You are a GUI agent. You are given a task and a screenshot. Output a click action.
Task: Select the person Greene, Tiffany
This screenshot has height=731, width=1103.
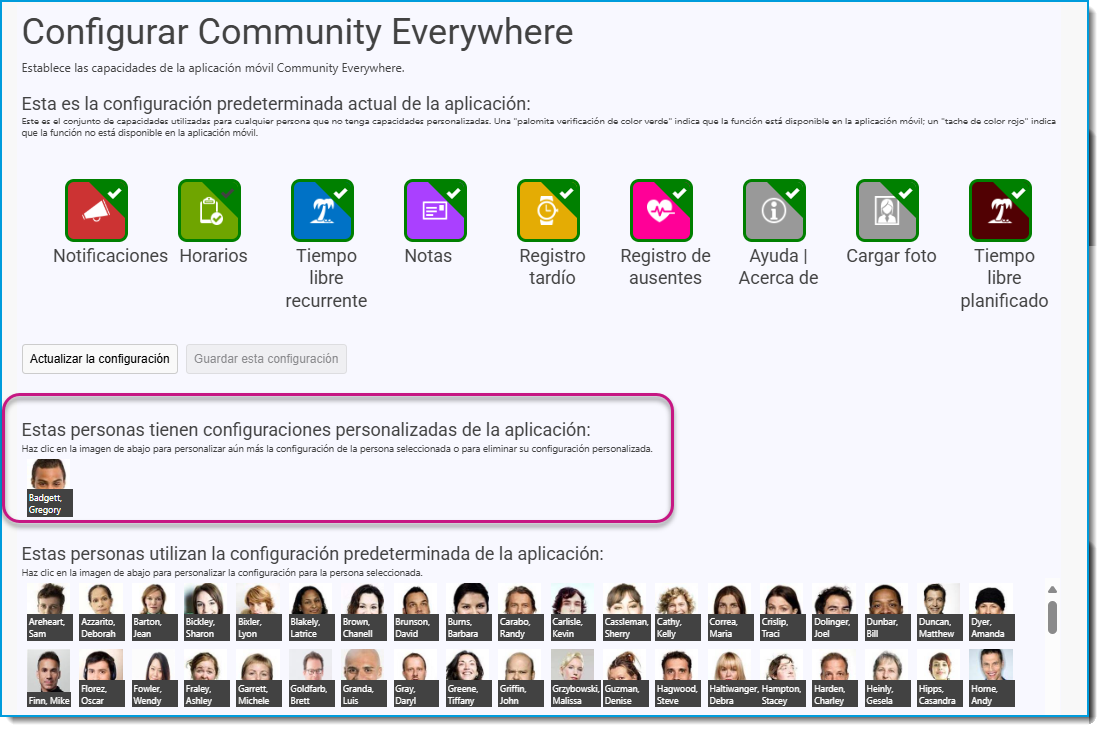468,678
